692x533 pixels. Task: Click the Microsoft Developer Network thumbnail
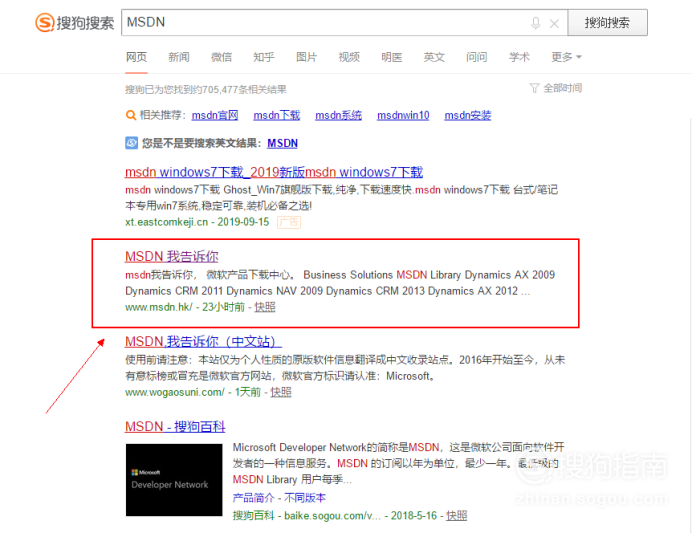click(x=174, y=480)
